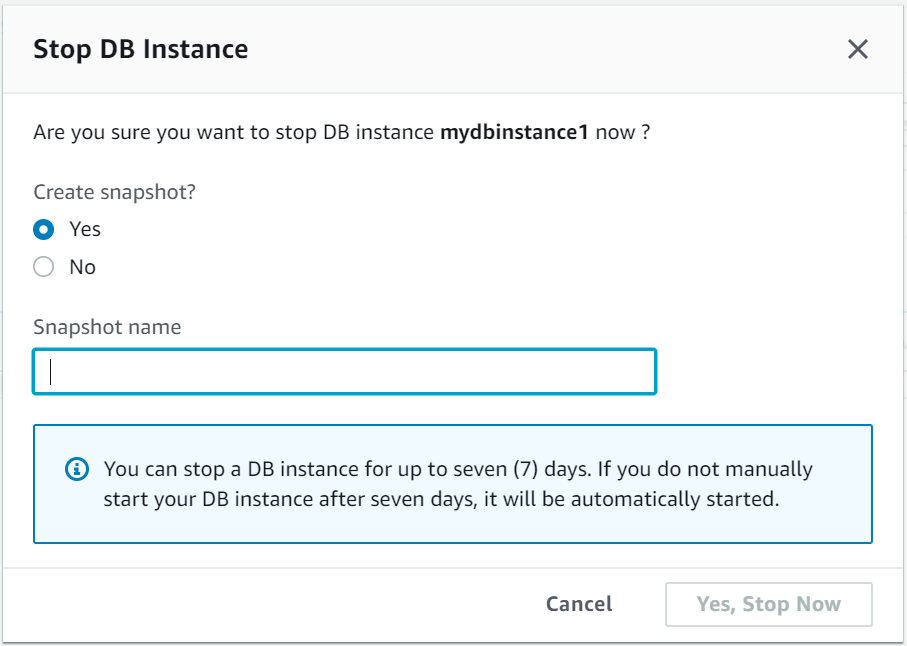Click the "No" radio option label

tap(83, 267)
